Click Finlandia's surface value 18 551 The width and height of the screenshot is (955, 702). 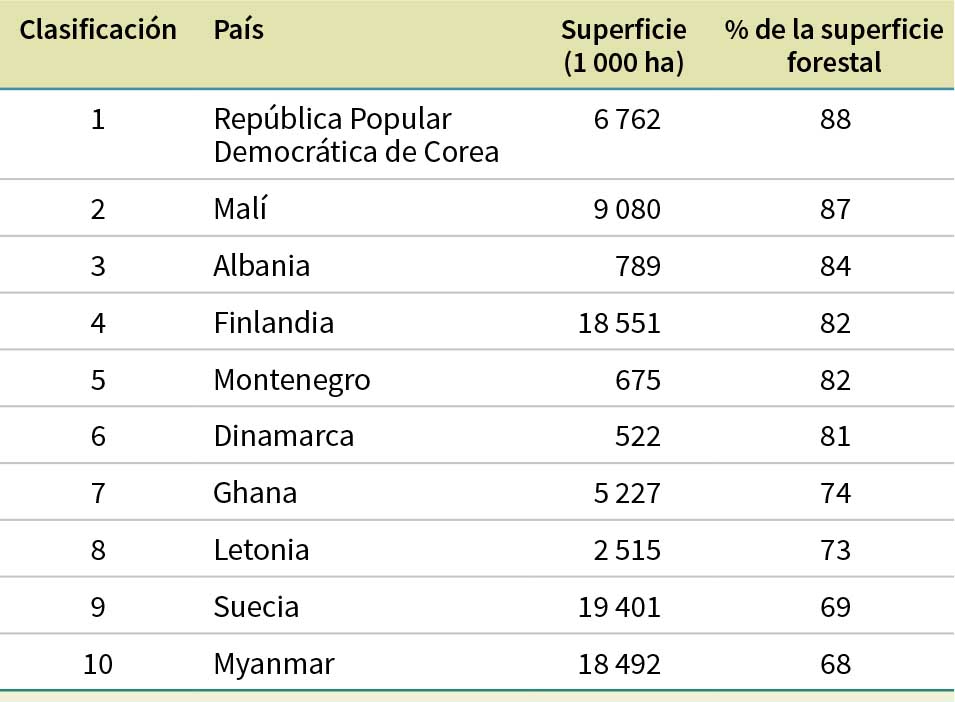point(619,323)
